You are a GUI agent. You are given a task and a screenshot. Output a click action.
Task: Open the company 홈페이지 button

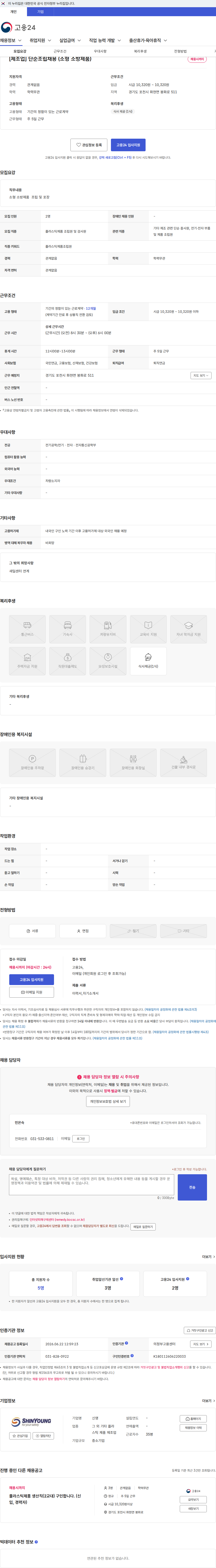(193, 1418)
